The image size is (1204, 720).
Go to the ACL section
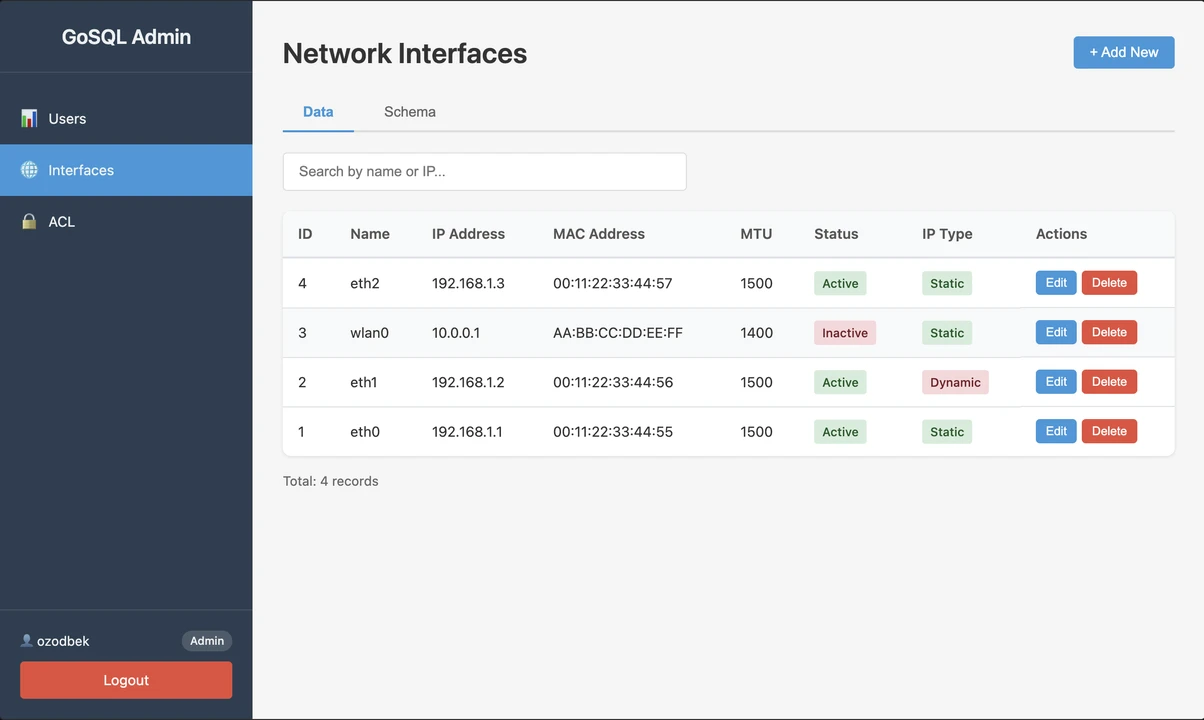click(126, 222)
